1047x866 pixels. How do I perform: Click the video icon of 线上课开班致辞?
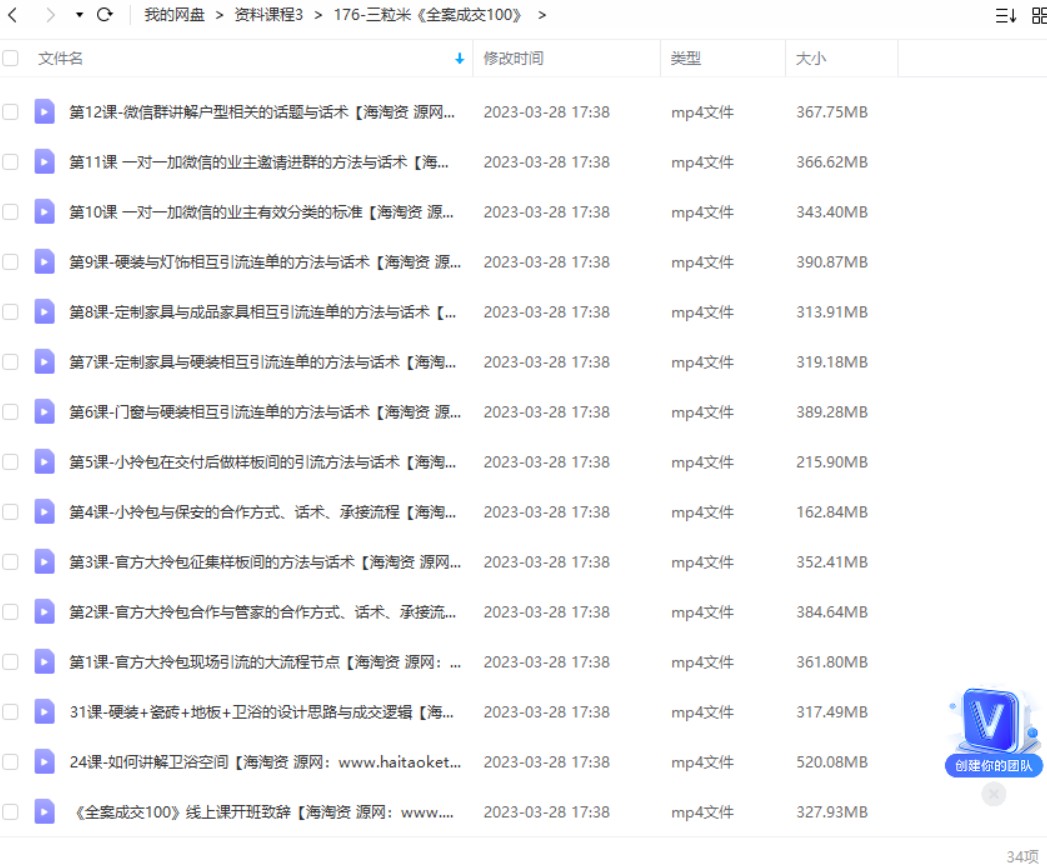(x=44, y=812)
